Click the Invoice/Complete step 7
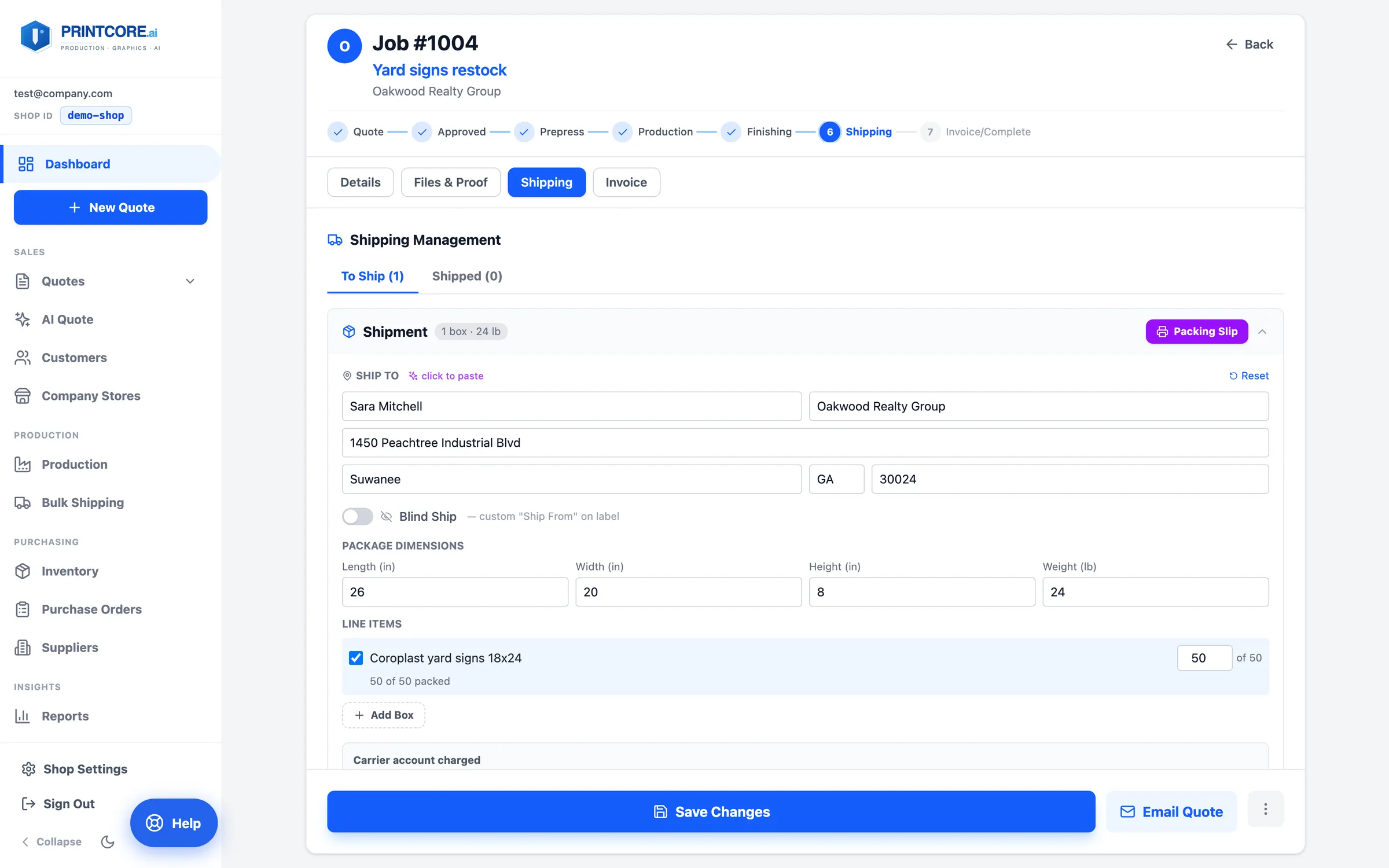Viewport: 1389px width, 868px height. pyautogui.click(x=976, y=132)
